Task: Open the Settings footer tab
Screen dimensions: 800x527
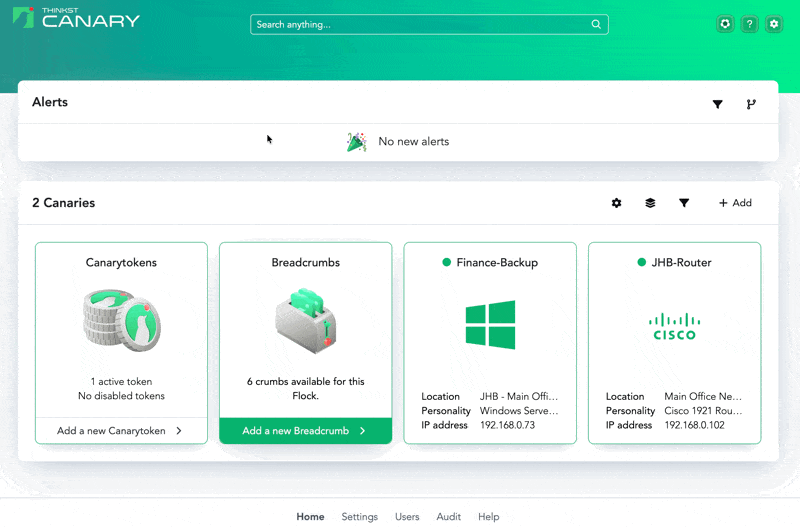Action: [360, 516]
